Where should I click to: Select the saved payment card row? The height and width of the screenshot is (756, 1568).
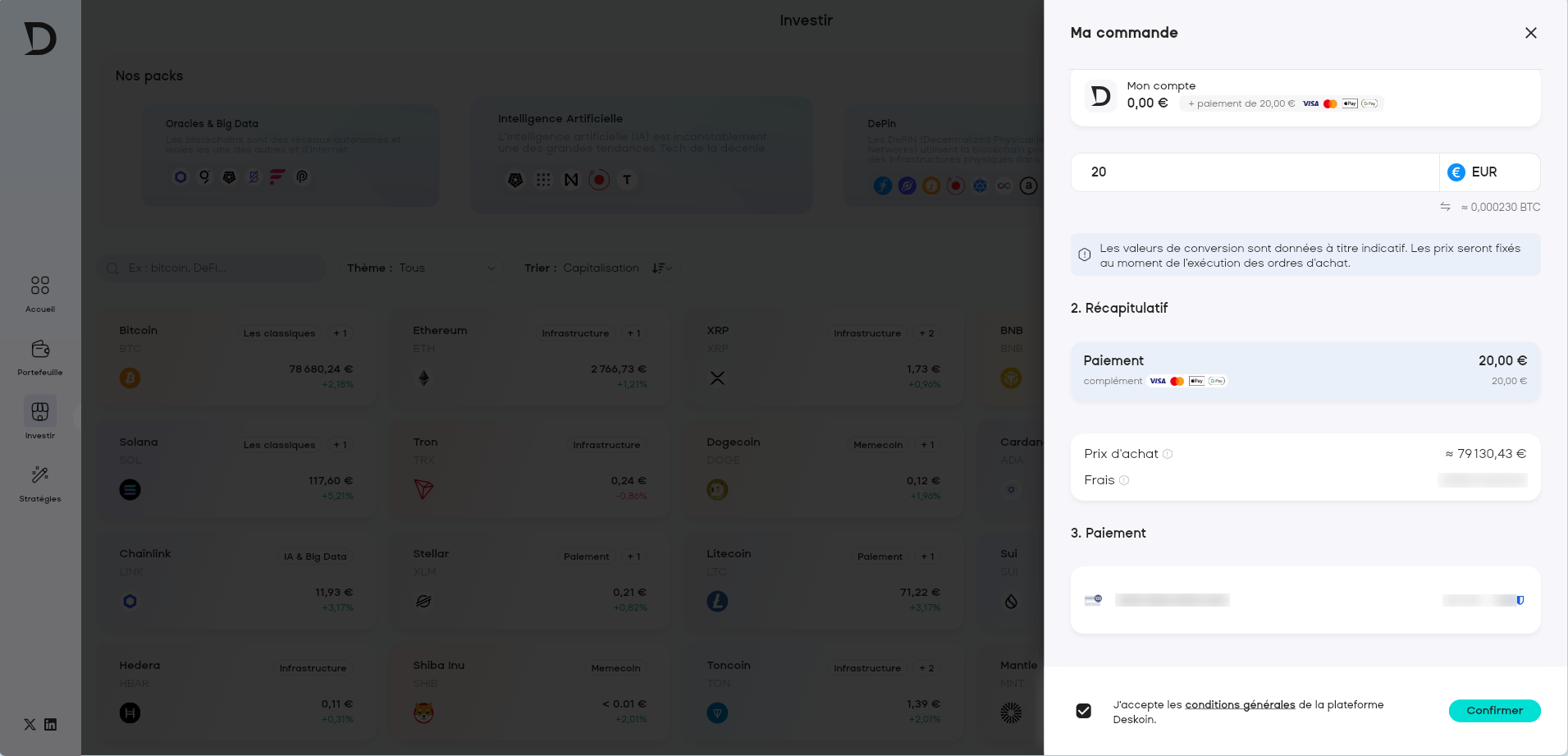[1305, 600]
